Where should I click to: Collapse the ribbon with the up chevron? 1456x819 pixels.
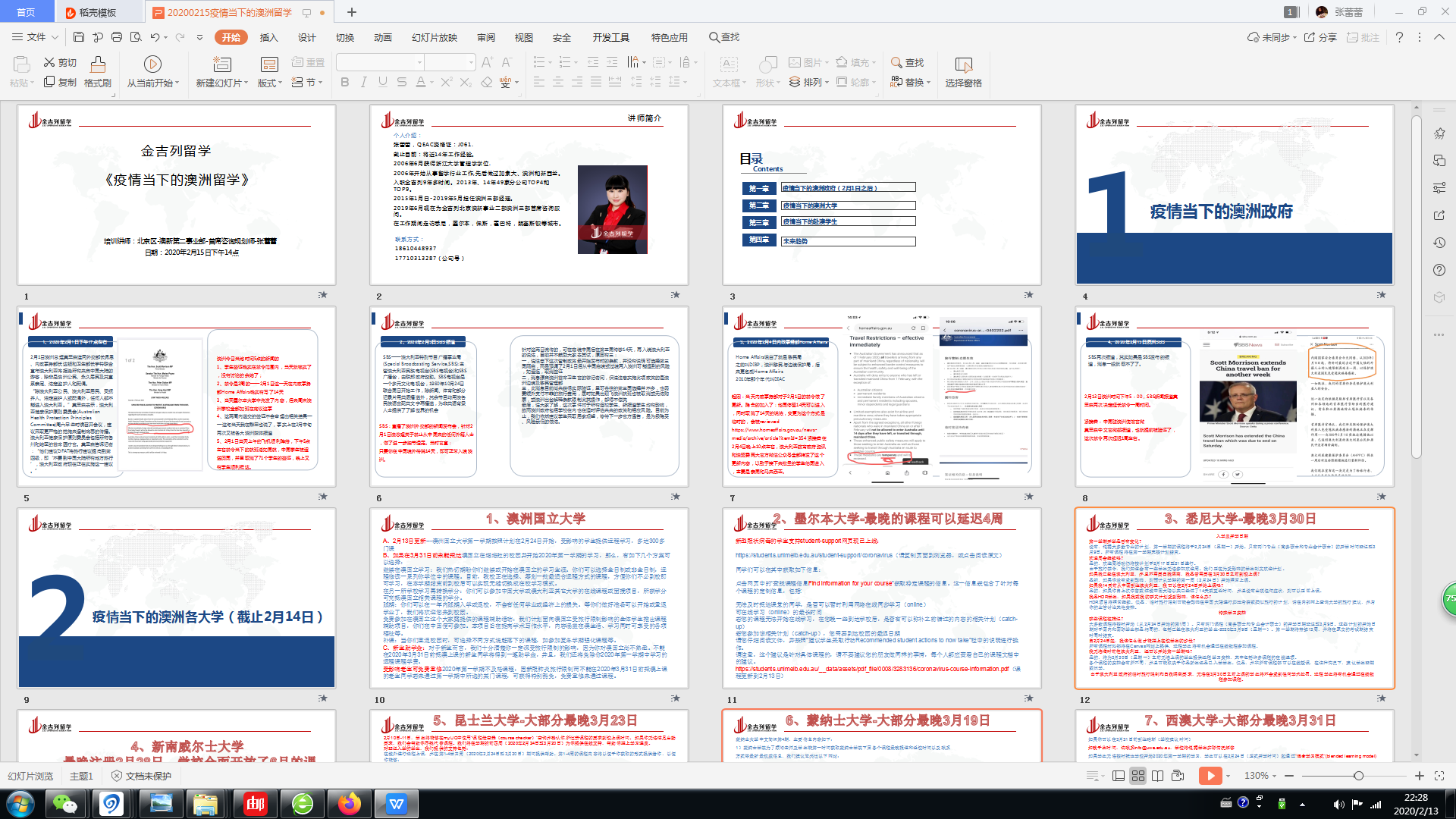click(x=1439, y=37)
